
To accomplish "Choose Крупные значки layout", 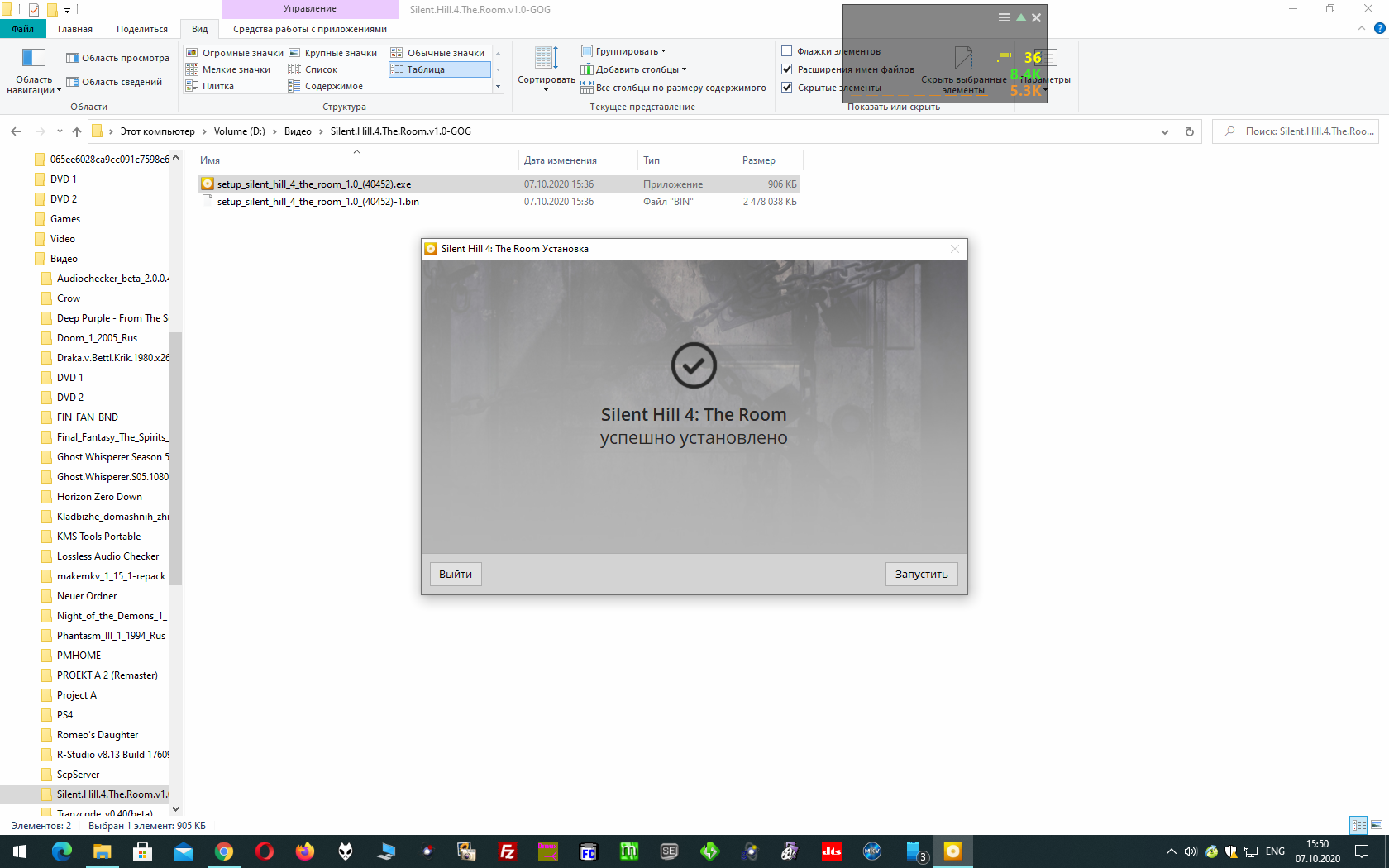I will coord(333,53).
